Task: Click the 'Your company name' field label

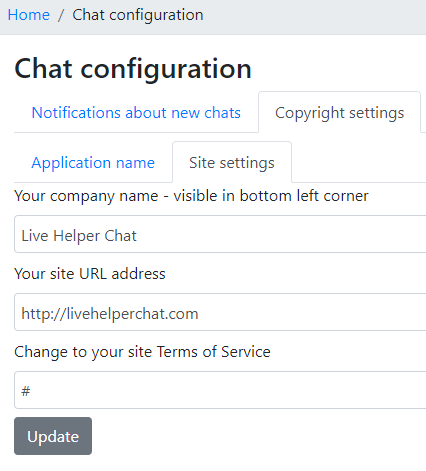Action: (x=191, y=196)
